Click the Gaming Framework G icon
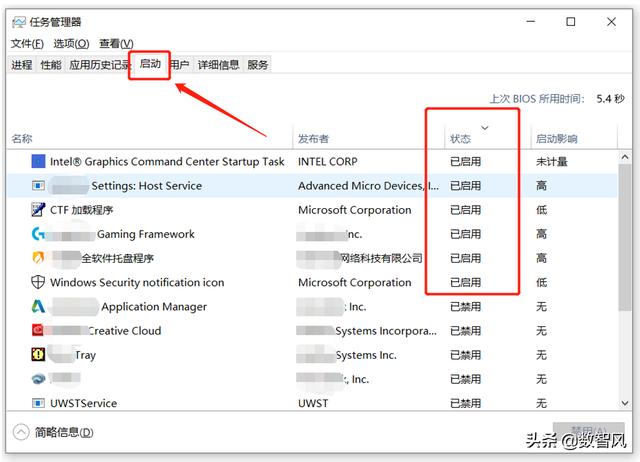The height and width of the screenshot is (462, 640). [38, 234]
